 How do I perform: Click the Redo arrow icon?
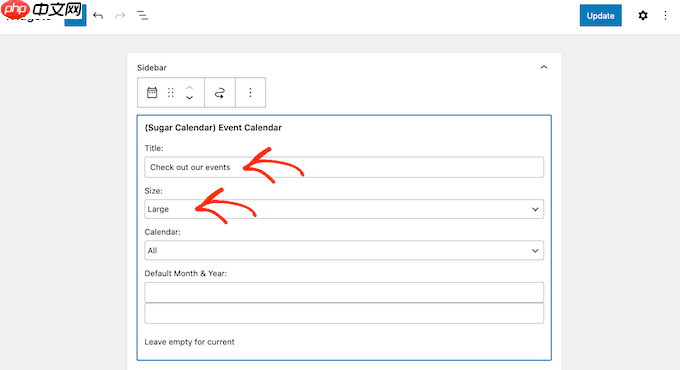point(120,16)
